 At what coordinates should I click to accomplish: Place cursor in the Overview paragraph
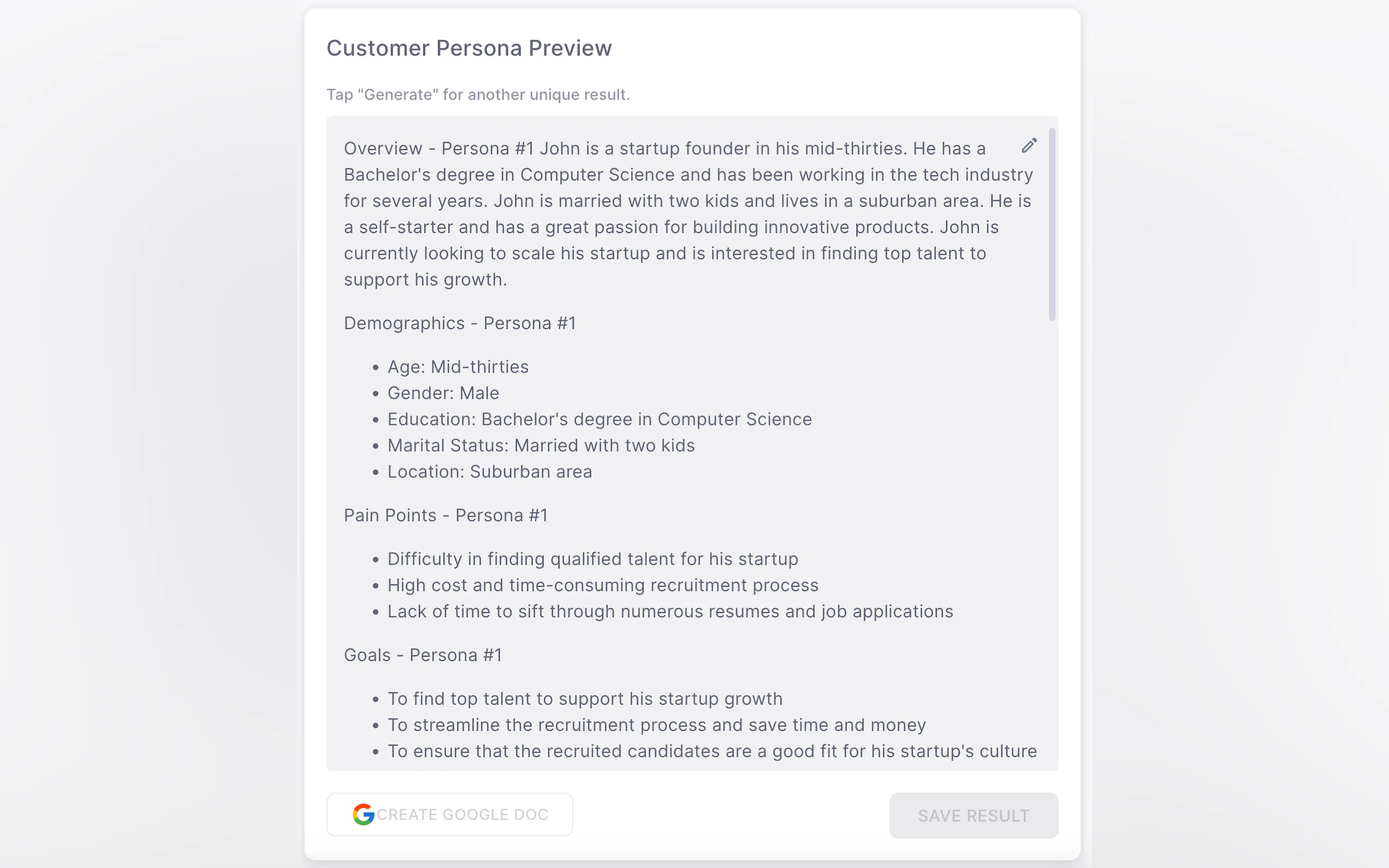[661, 214]
